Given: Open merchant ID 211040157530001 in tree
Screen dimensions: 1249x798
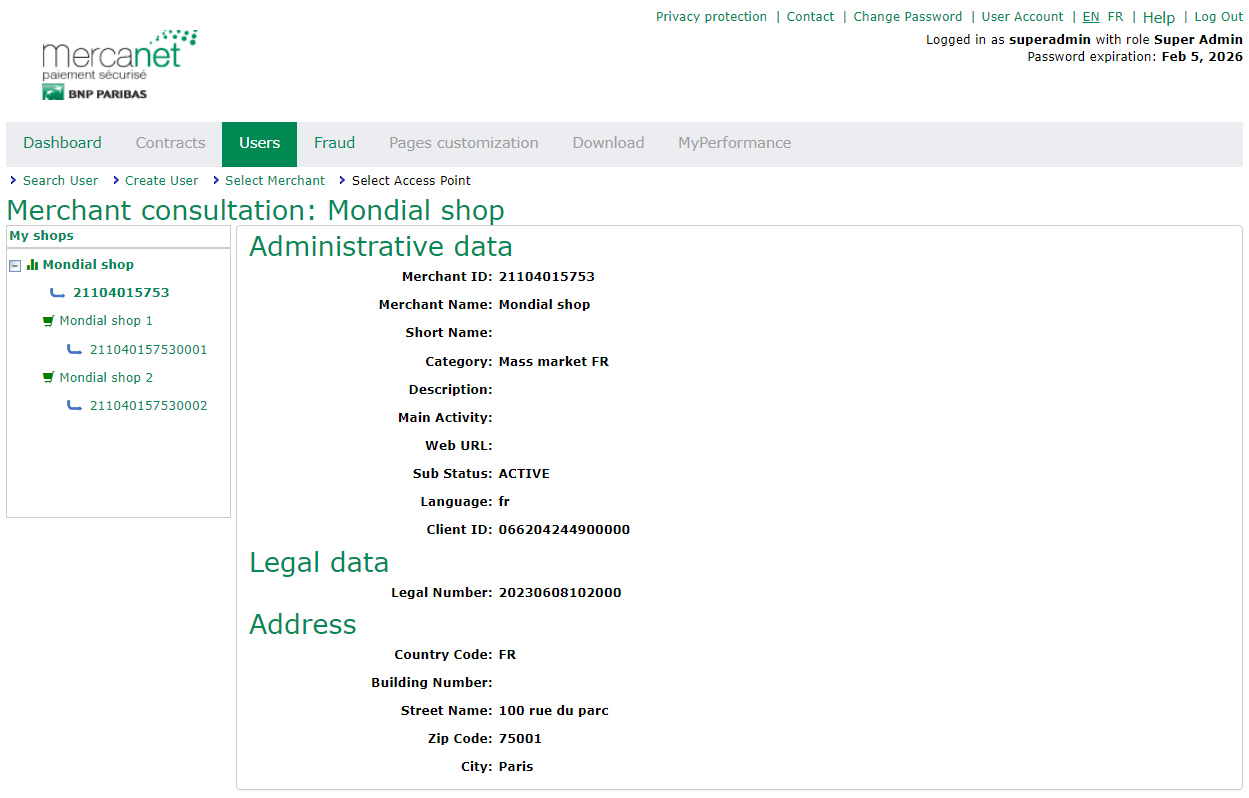Looking at the screenshot, I should (x=148, y=350).
